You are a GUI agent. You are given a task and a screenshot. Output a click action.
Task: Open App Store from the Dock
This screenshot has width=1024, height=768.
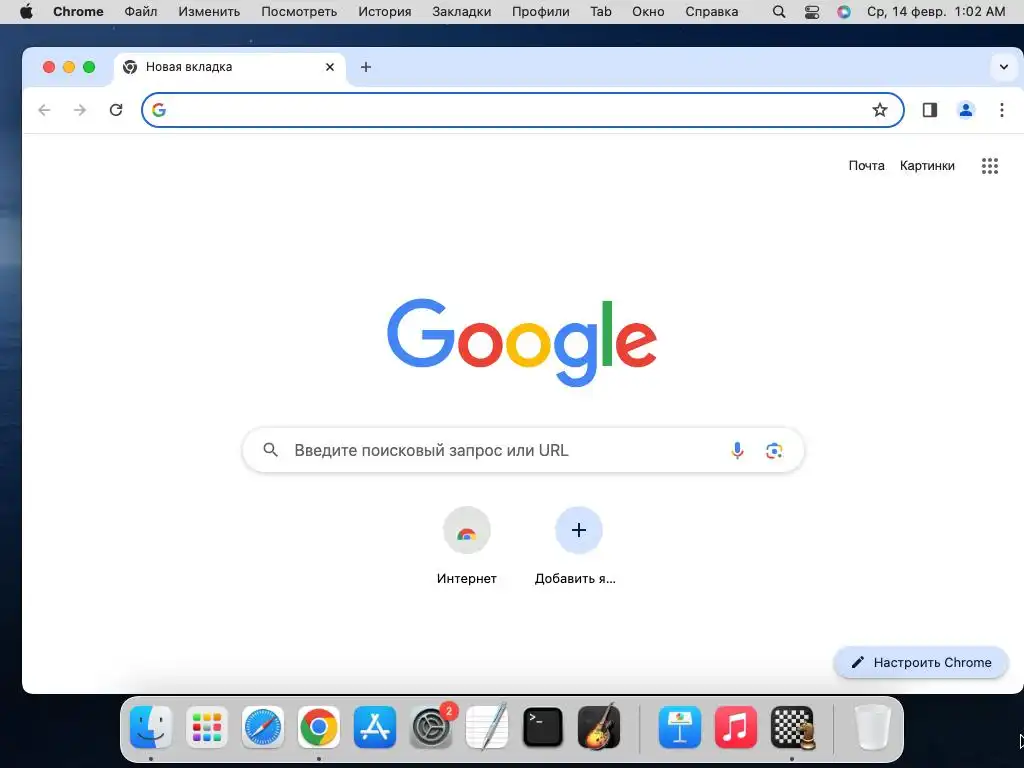375,728
